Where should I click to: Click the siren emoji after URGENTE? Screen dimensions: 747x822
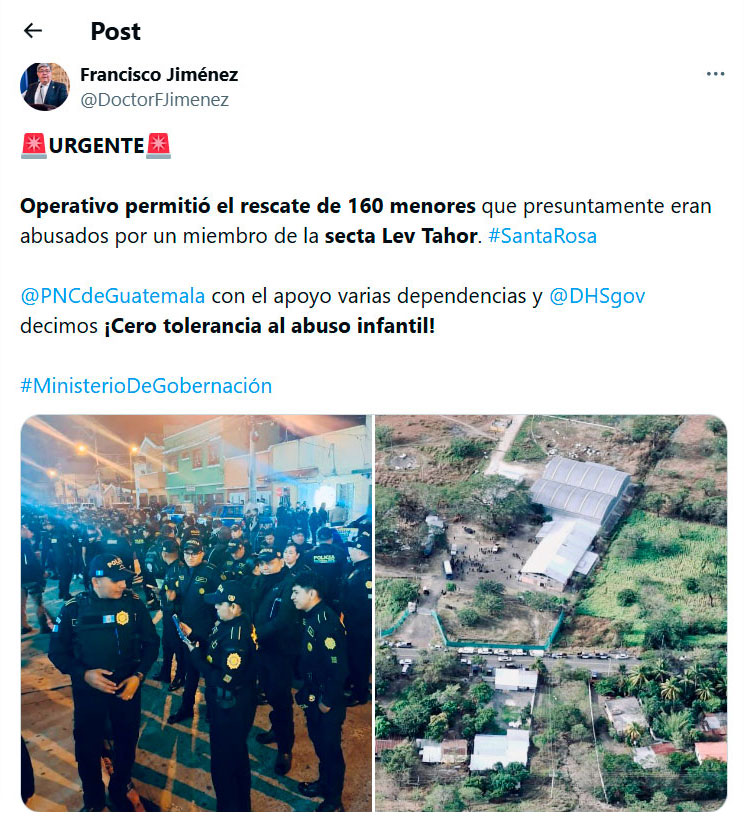pos(158,146)
